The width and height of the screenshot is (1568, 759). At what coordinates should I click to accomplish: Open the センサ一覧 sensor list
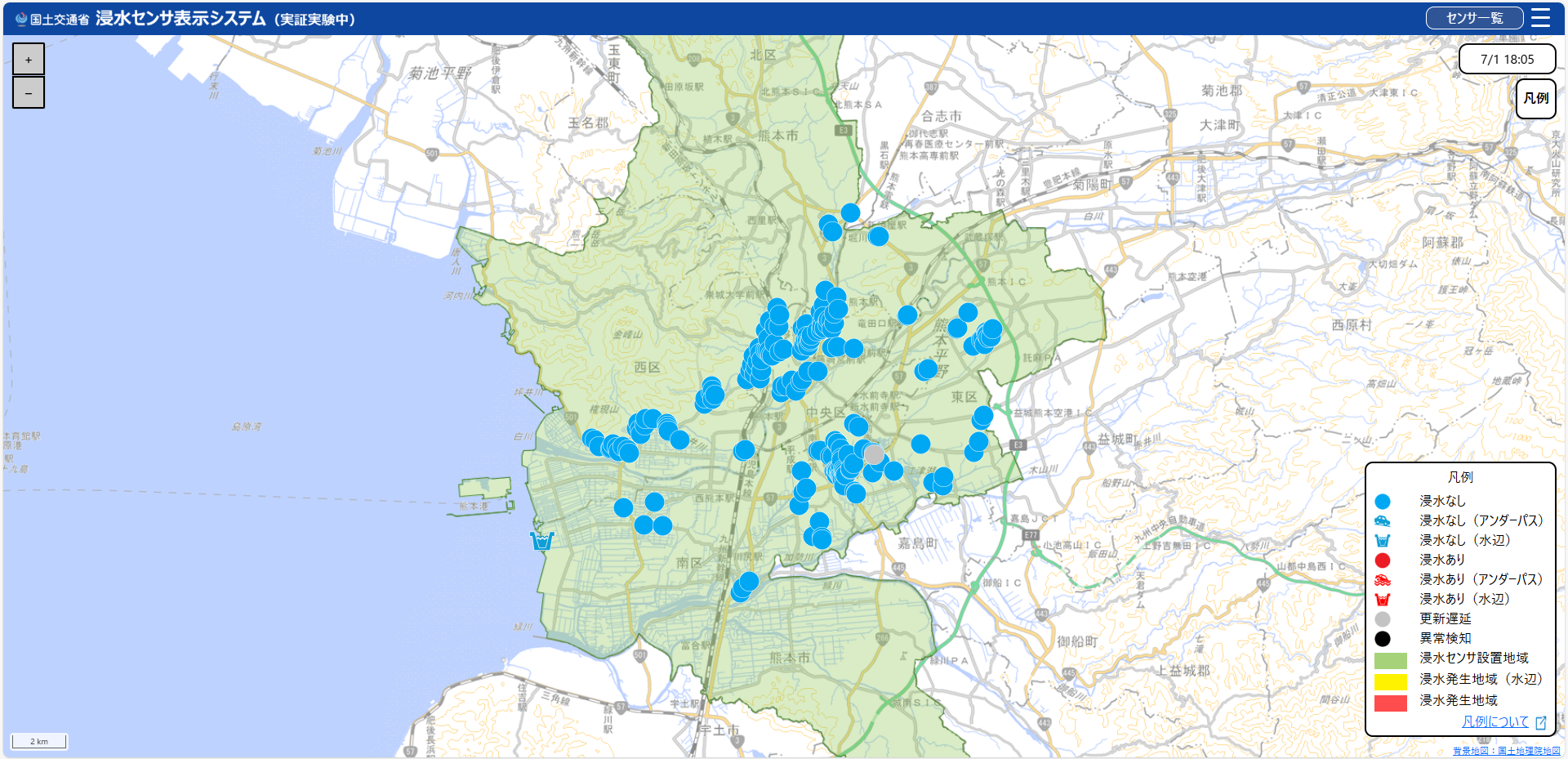[1474, 18]
